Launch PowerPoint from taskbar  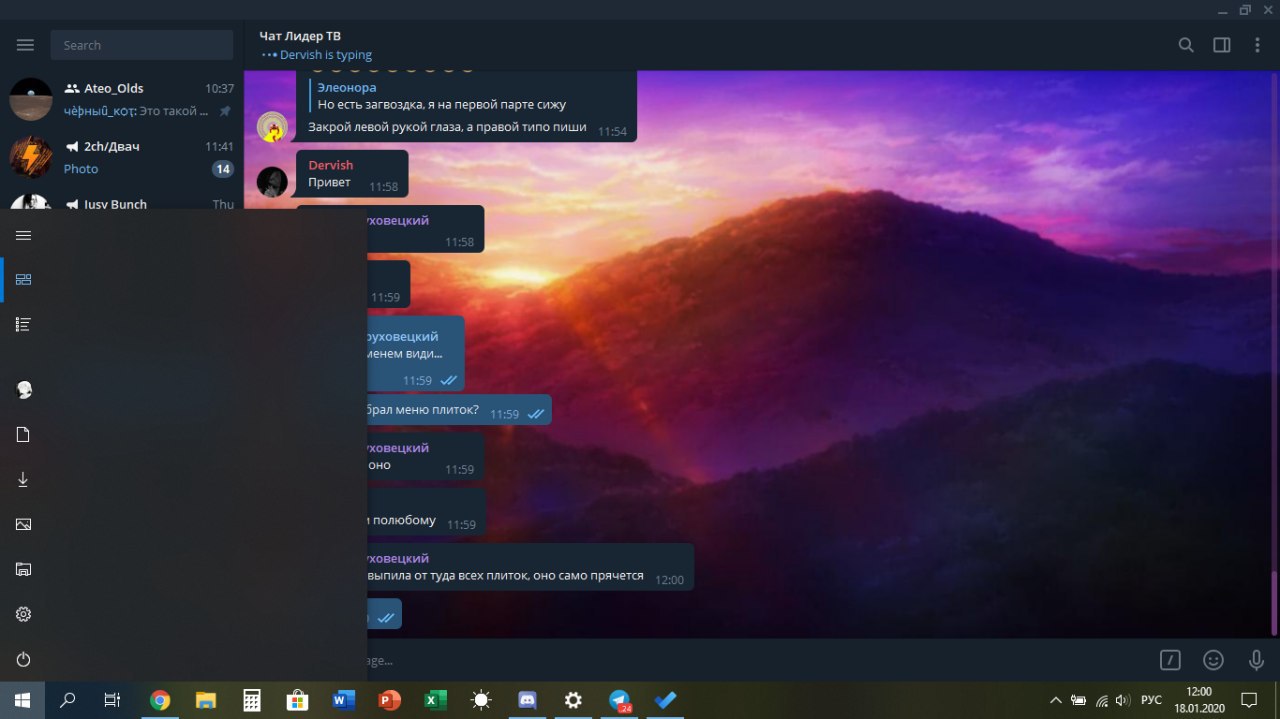click(389, 700)
